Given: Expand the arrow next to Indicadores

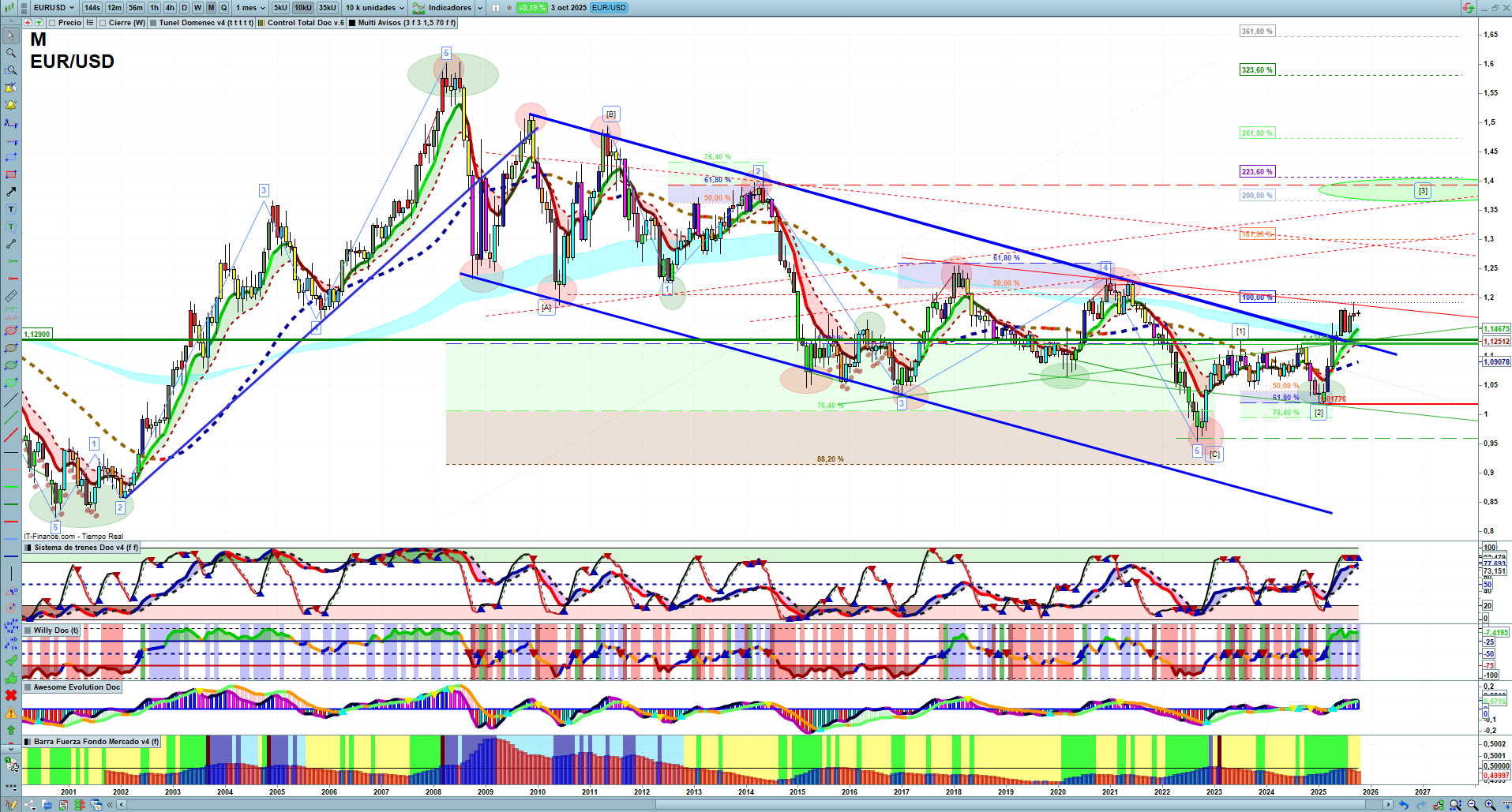Looking at the screenshot, I should click(480, 8).
